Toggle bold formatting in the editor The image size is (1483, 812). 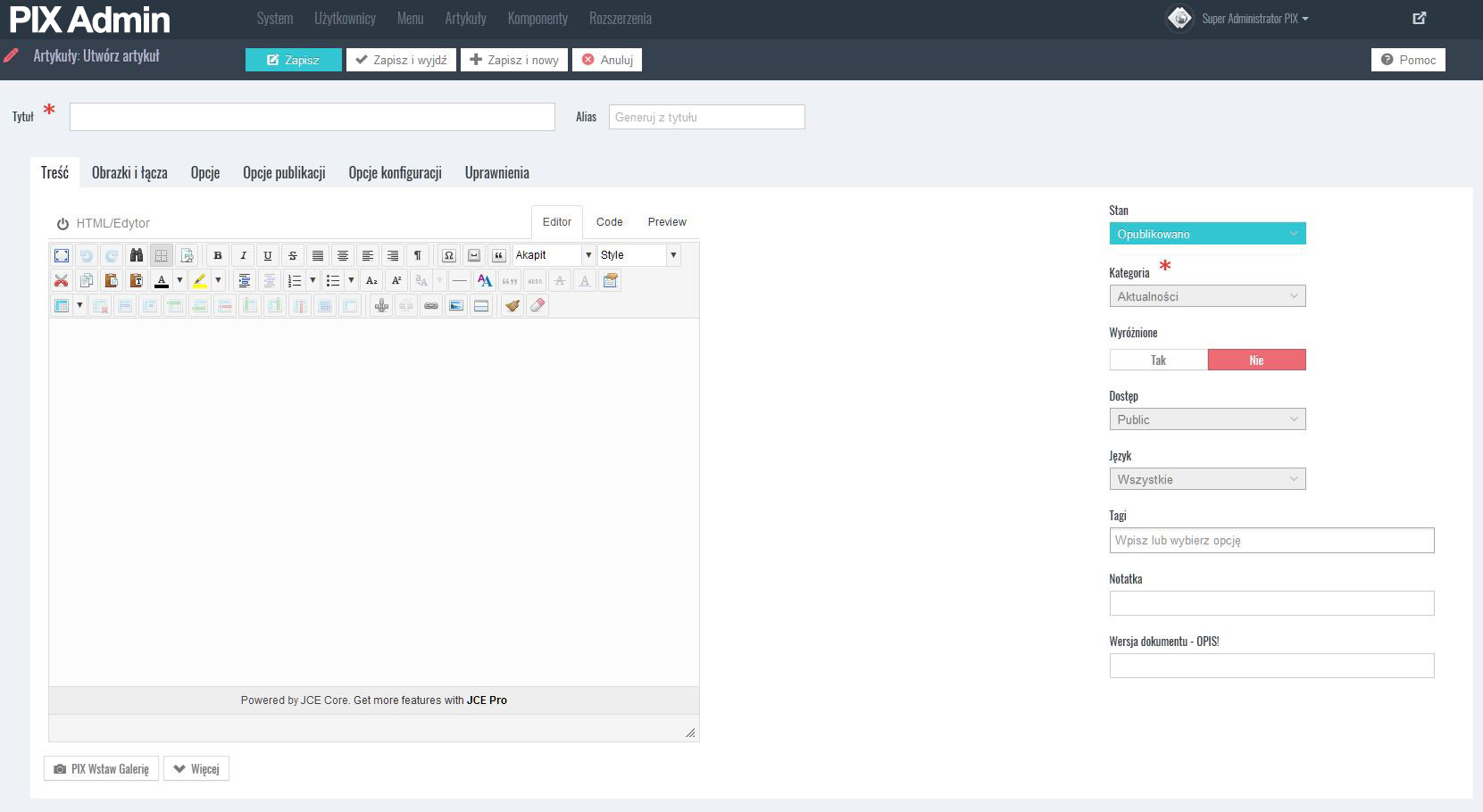click(217, 255)
